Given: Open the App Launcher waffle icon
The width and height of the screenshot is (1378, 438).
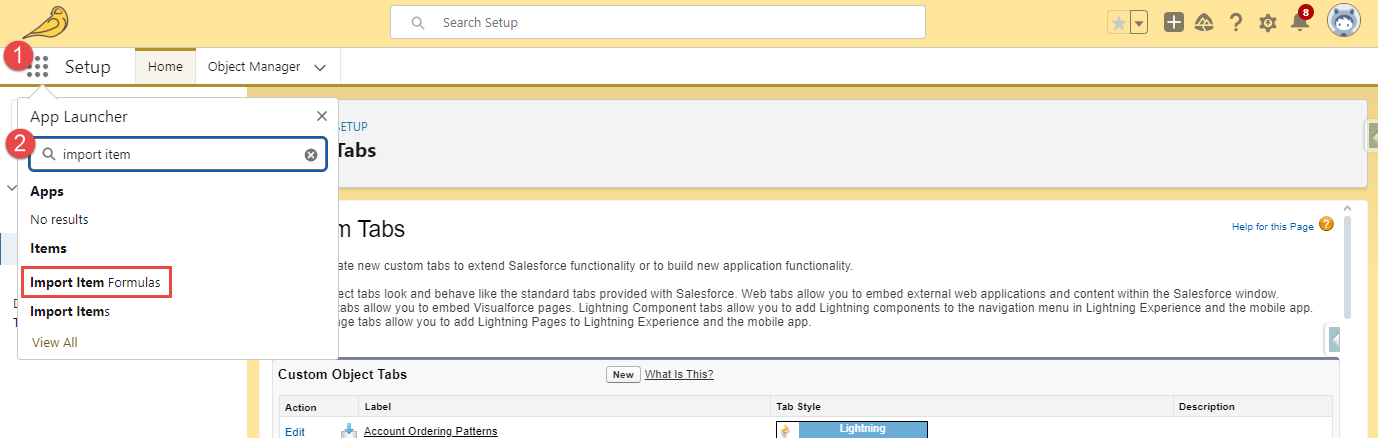Looking at the screenshot, I should (39, 67).
